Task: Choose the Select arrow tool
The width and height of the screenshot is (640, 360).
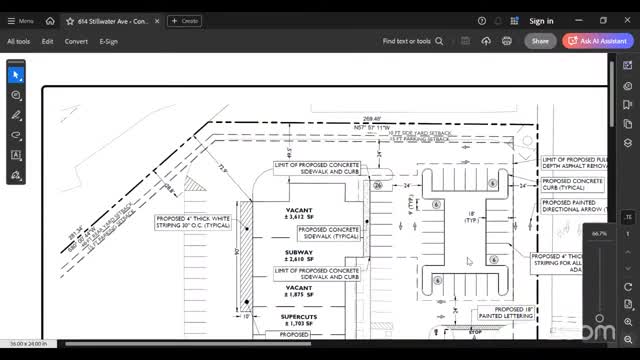Action: [16, 76]
